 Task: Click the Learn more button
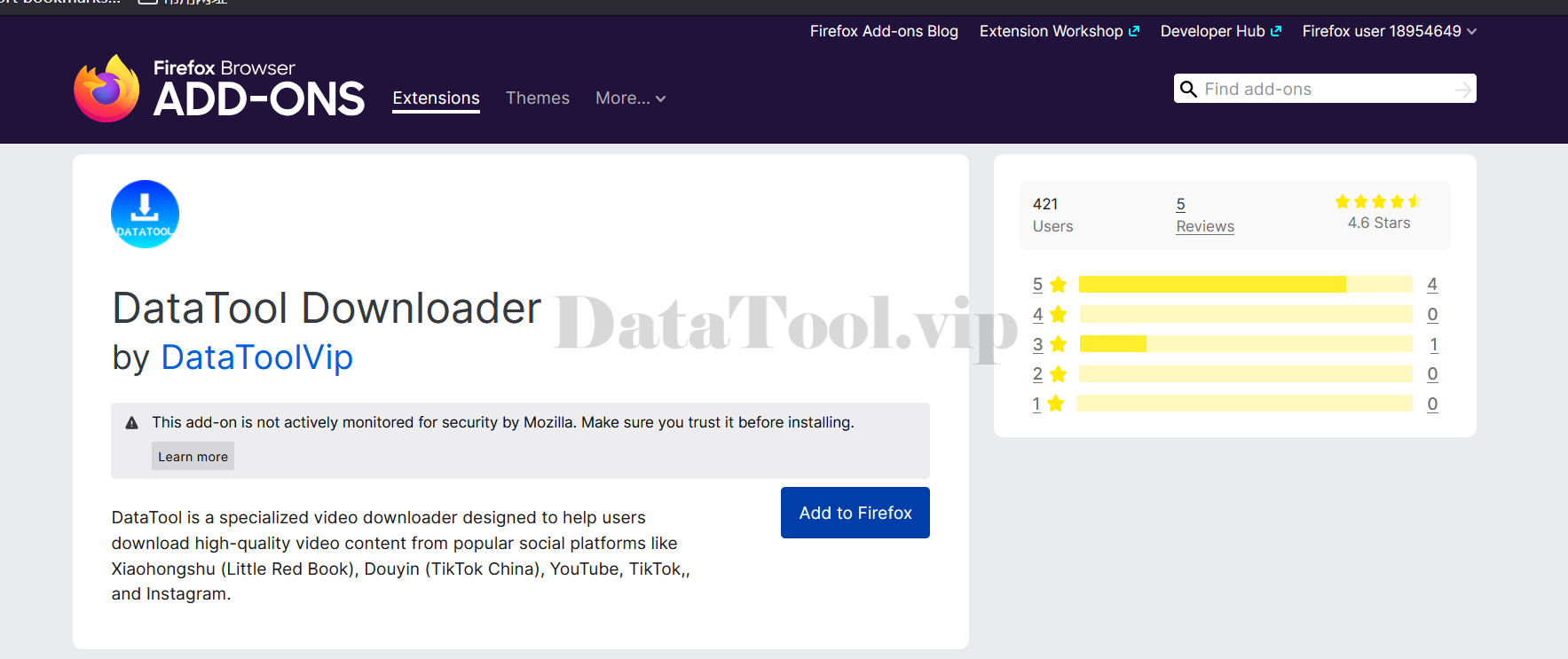pyautogui.click(x=193, y=457)
